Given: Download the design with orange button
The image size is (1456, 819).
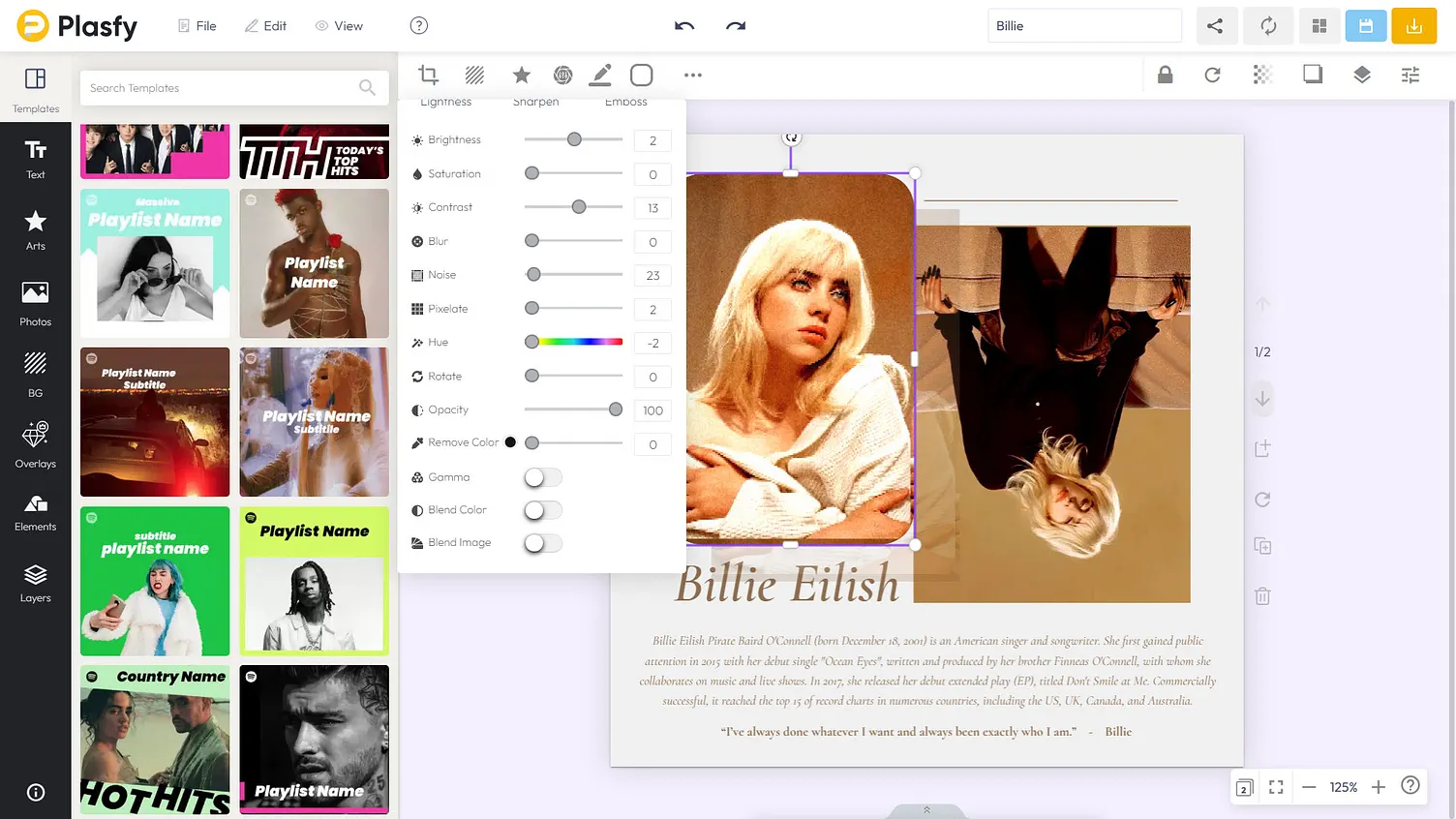Looking at the screenshot, I should point(1413,26).
